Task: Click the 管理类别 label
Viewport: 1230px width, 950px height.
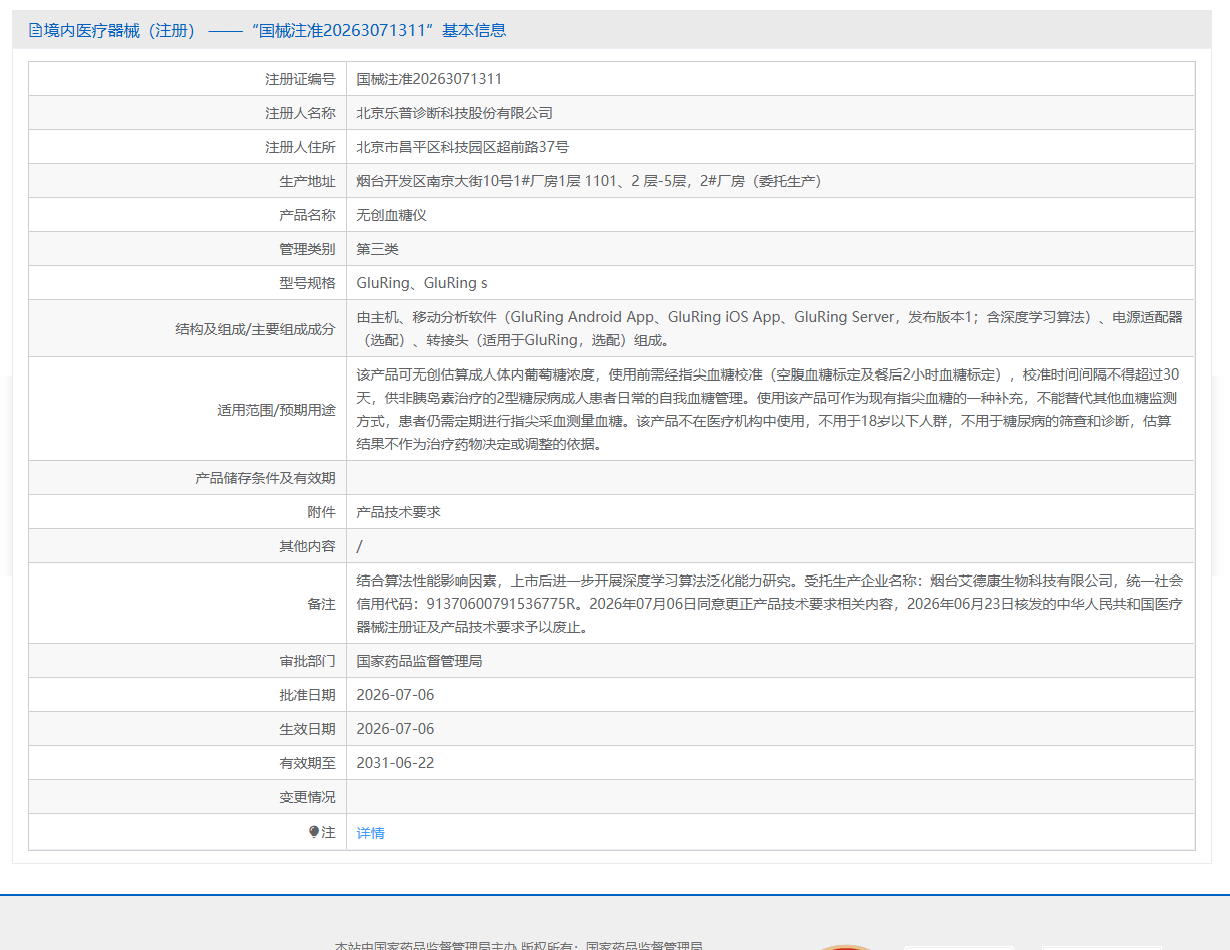Action: point(307,249)
